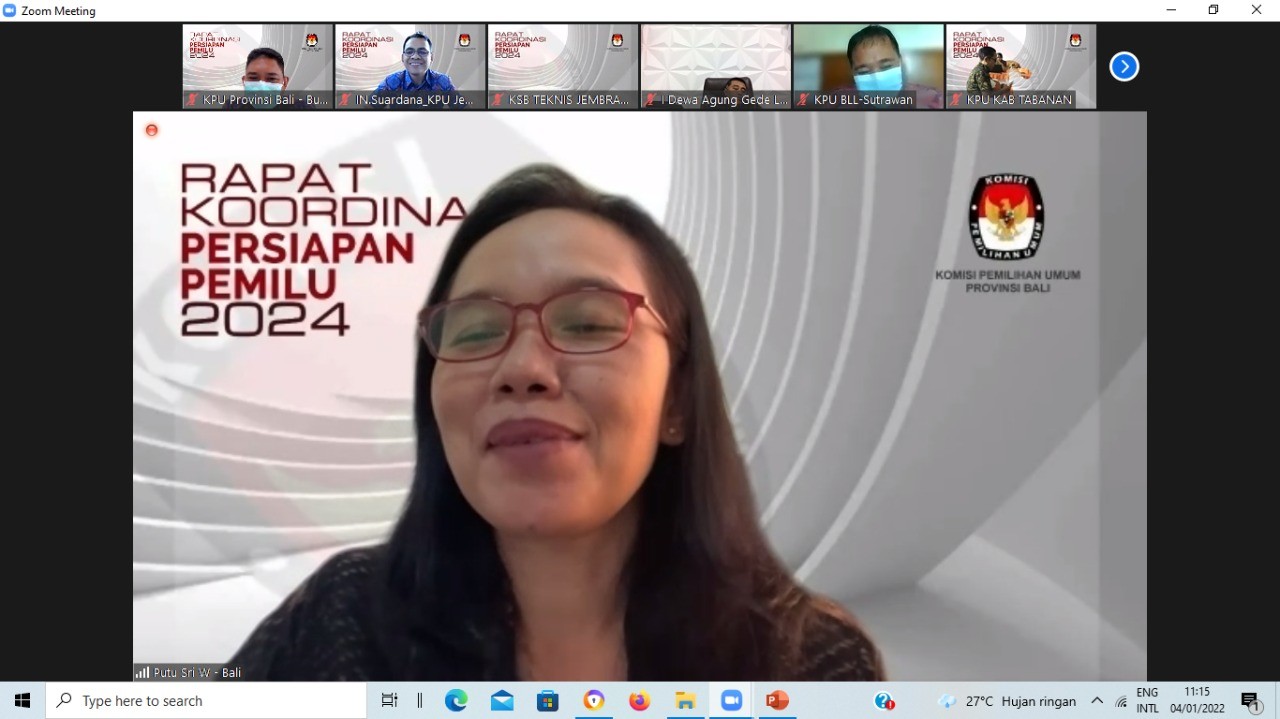The image size is (1280, 719).
Task: Open Firefox from the taskbar
Action: click(x=639, y=701)
